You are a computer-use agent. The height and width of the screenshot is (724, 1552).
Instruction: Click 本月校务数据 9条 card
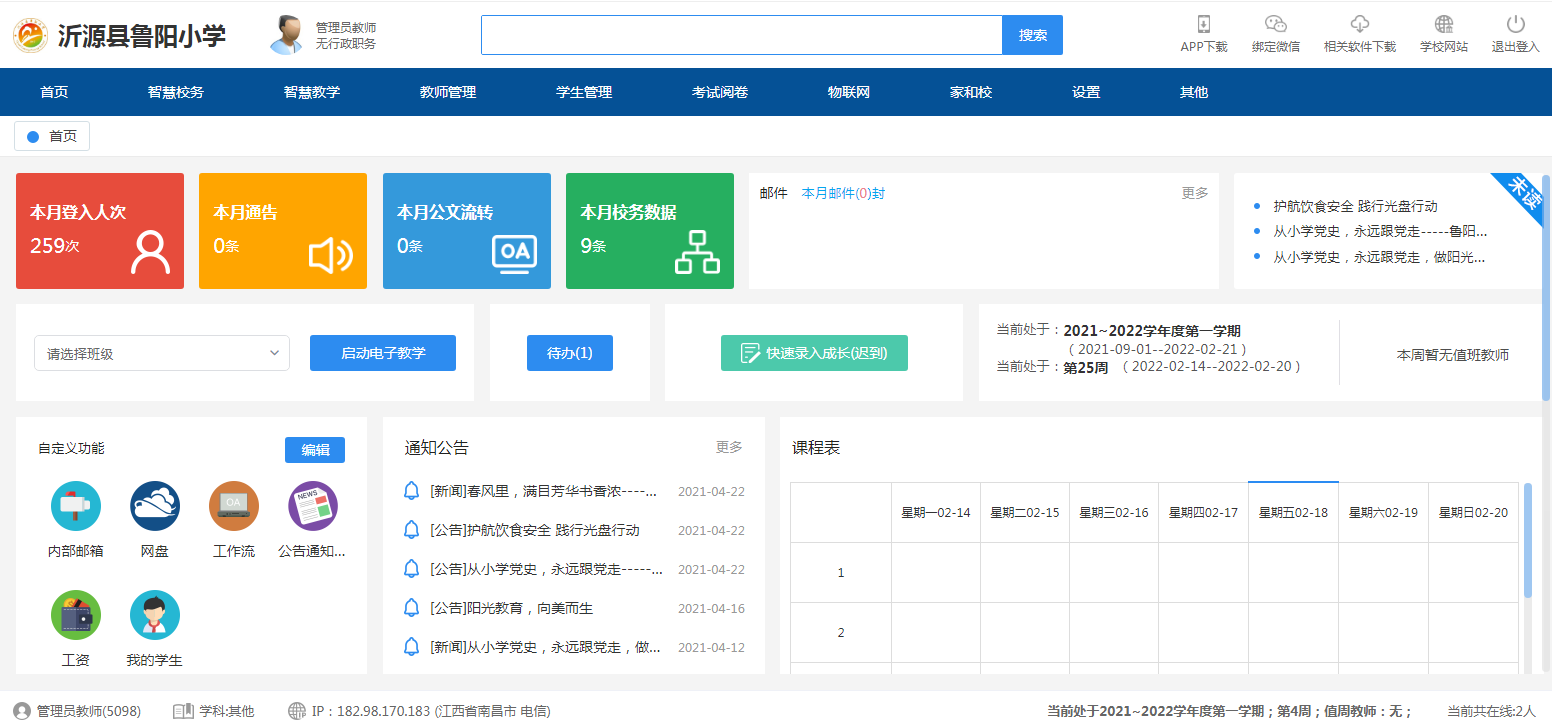point(650,231)
